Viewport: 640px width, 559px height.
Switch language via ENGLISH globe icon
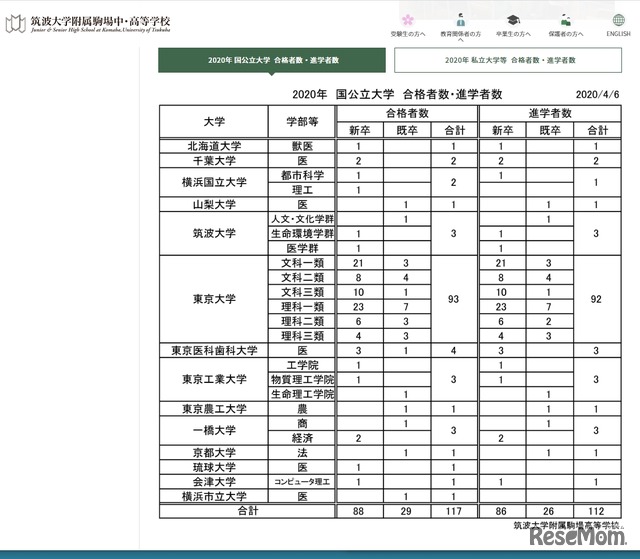[618, 20]
